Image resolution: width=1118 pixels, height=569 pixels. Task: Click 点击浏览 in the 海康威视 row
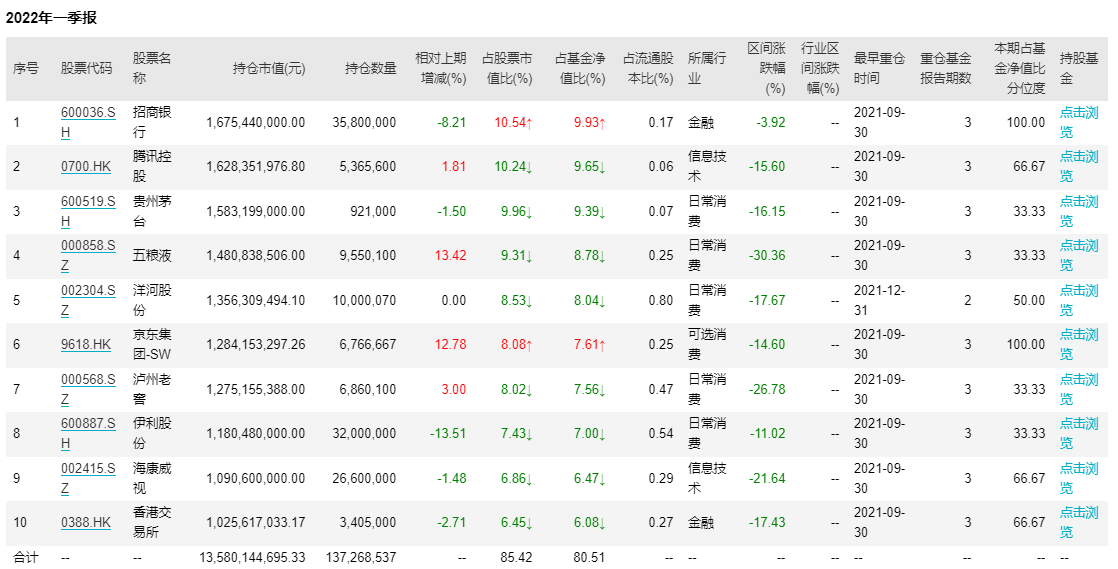click(x=1079, y=478)
